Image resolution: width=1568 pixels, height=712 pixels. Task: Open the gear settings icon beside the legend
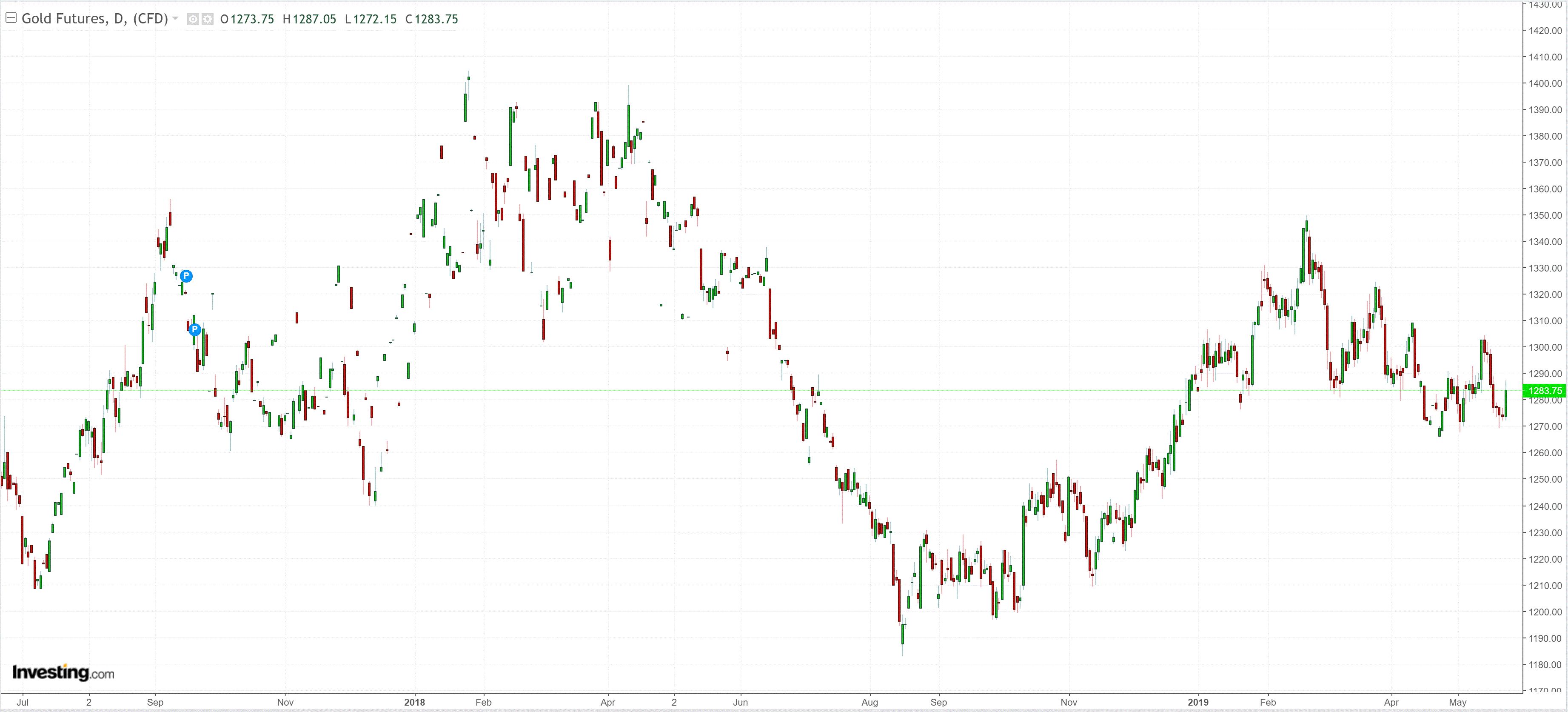(x=208, y=20)
